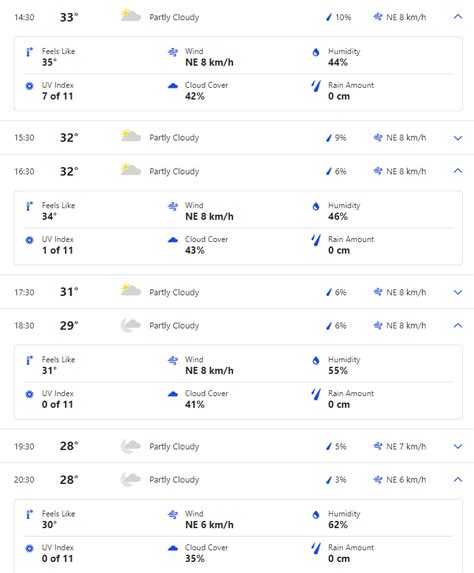474x573 pixels.
Task: Click the partly cloudy sun icon at 14:30
Action: pyautogui.click(x=131, y=16)
